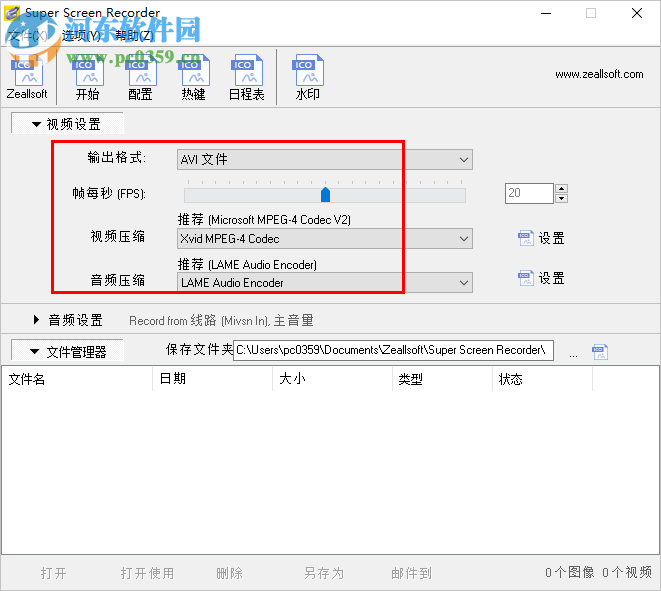Viewport: 661px width, 591px height.
Task: Open the 帮助(Z) menu
Action: tap(134, 35)
